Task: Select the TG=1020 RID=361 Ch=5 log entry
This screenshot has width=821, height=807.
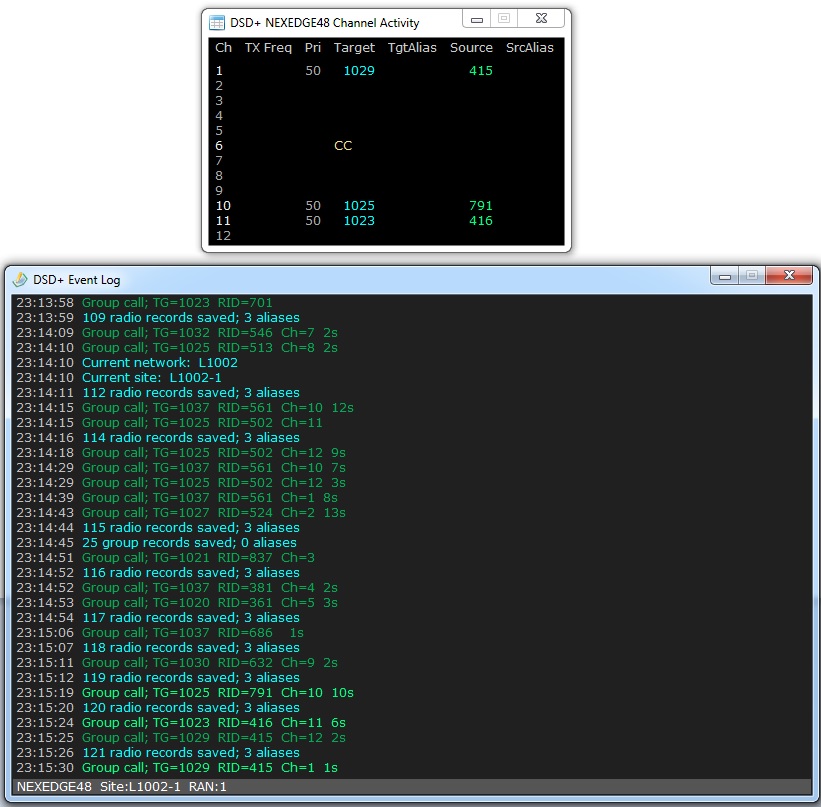Action: click(177, 603)
